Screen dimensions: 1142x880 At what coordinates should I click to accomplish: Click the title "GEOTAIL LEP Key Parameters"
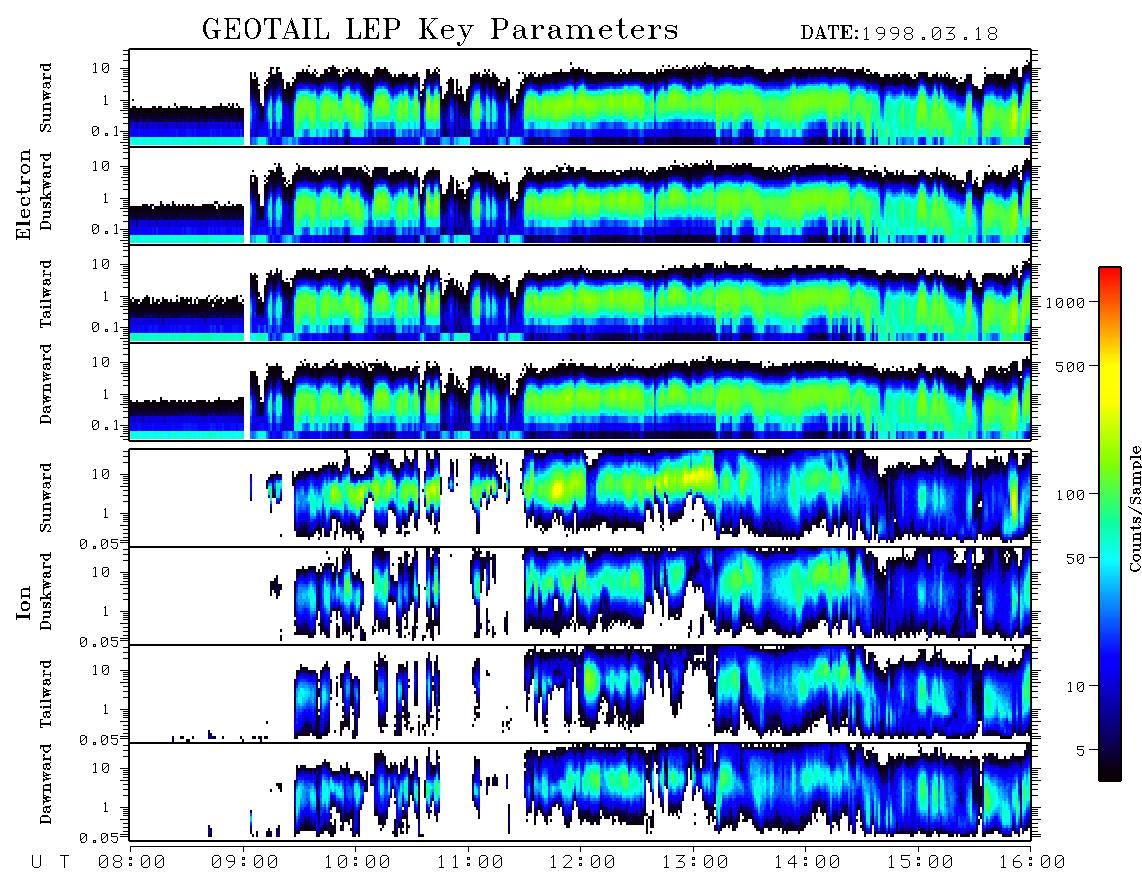(x=440, y=30)
